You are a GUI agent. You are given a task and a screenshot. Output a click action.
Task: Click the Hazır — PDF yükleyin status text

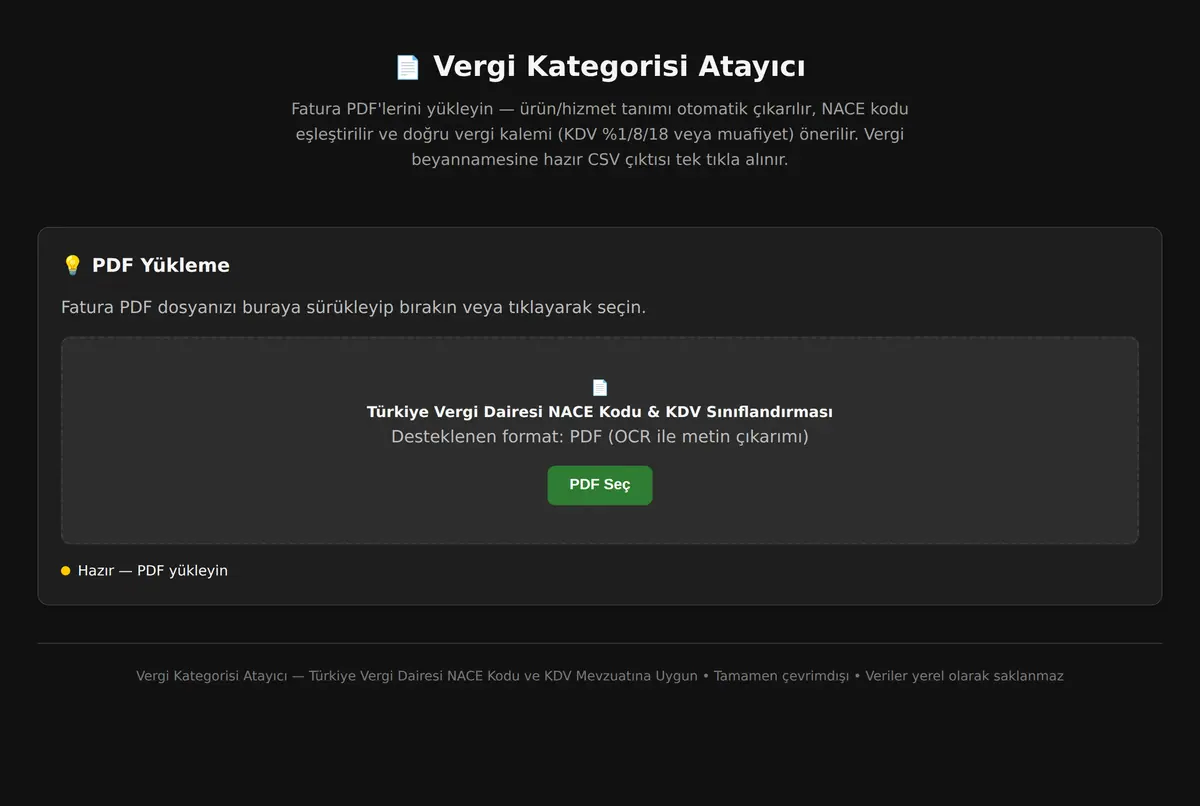153,571
